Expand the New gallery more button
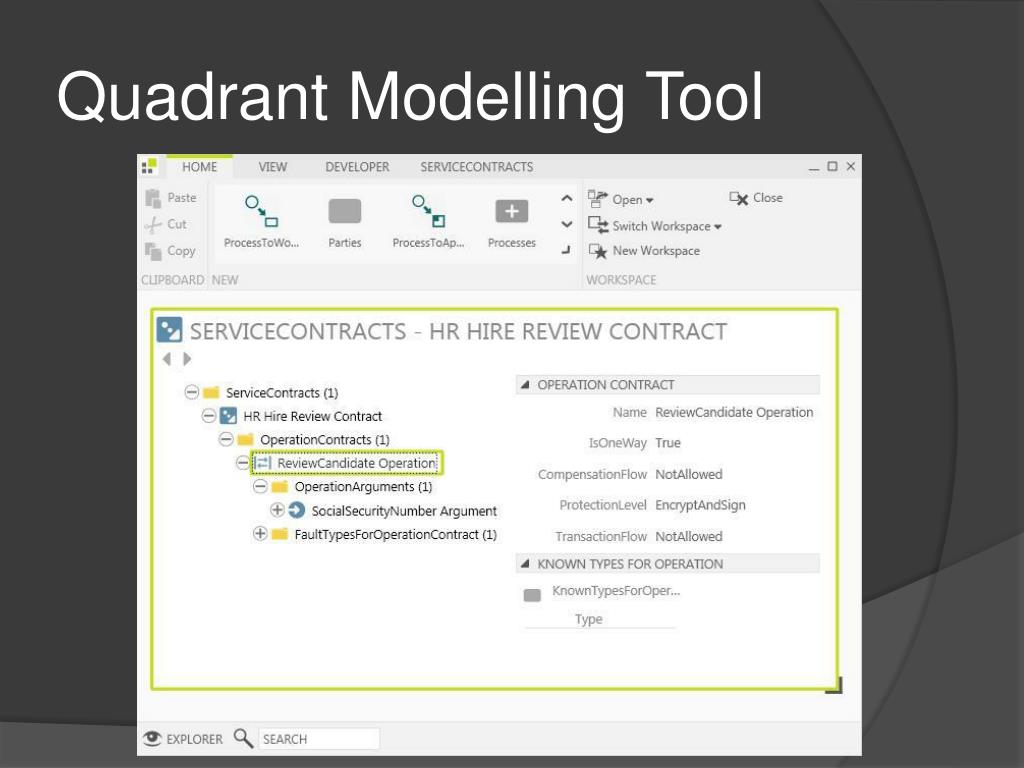Image resolution: width=1024 pixels, height=768 pixels. click(x=566, y=249)
